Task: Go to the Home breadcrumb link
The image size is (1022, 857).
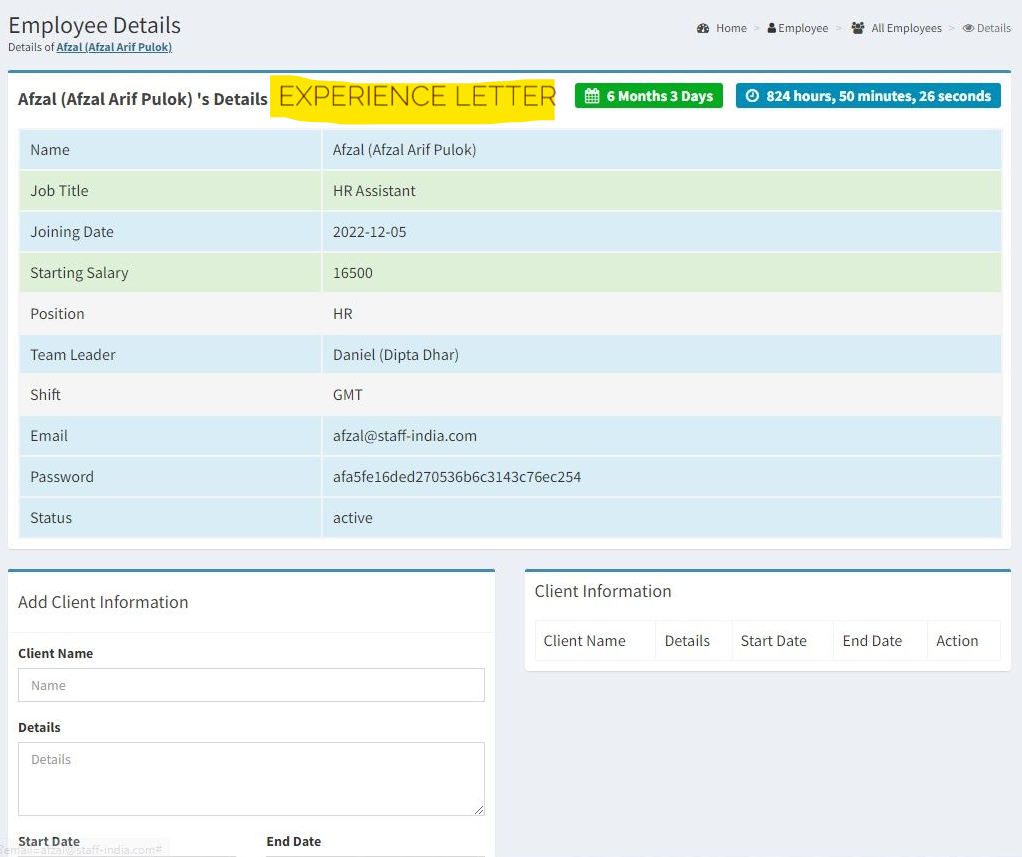Action: (x=731, y=28)
